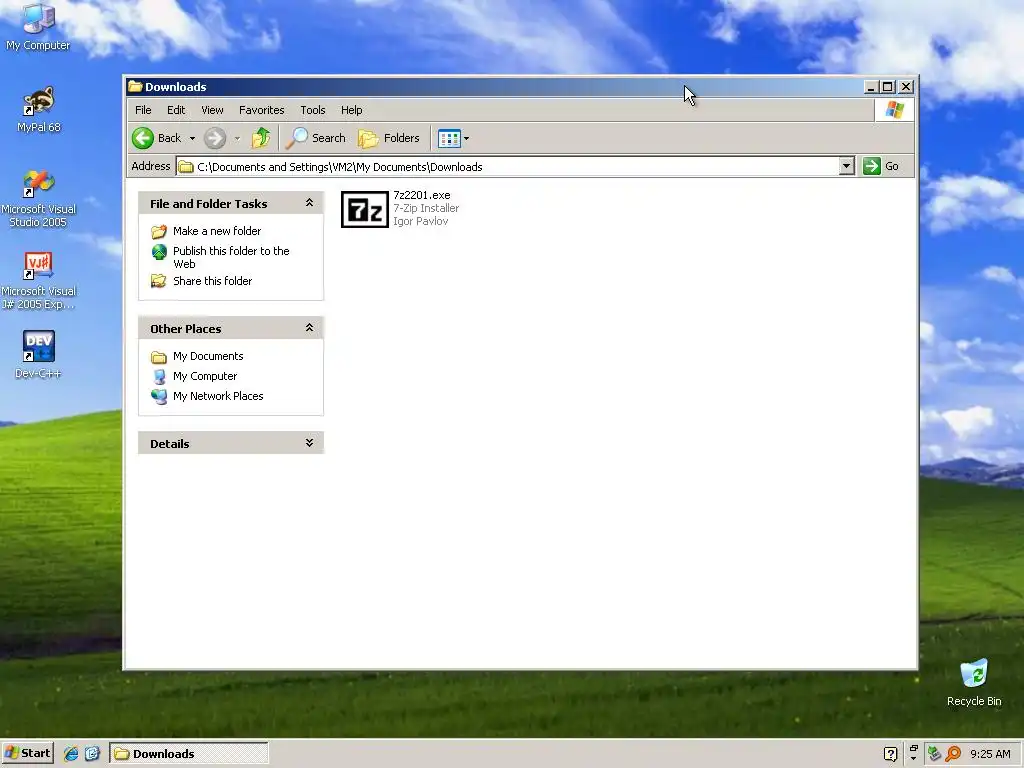Viewport: 1024px width, 768px height.
Task: Click the Make a new folder icon
Action: 159,231
